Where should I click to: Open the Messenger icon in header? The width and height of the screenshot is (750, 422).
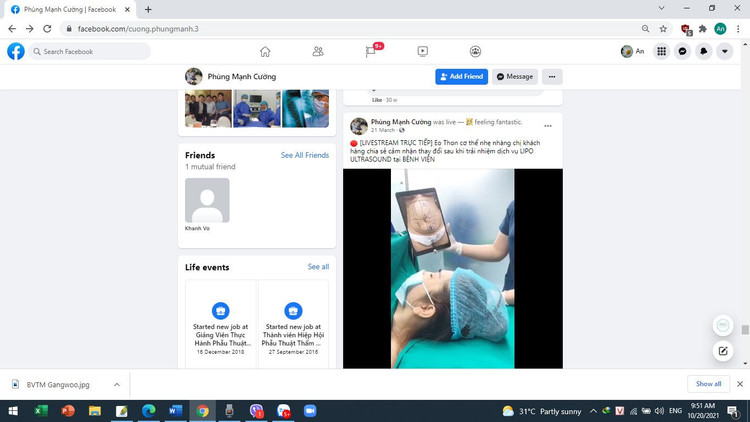[683, 51]
